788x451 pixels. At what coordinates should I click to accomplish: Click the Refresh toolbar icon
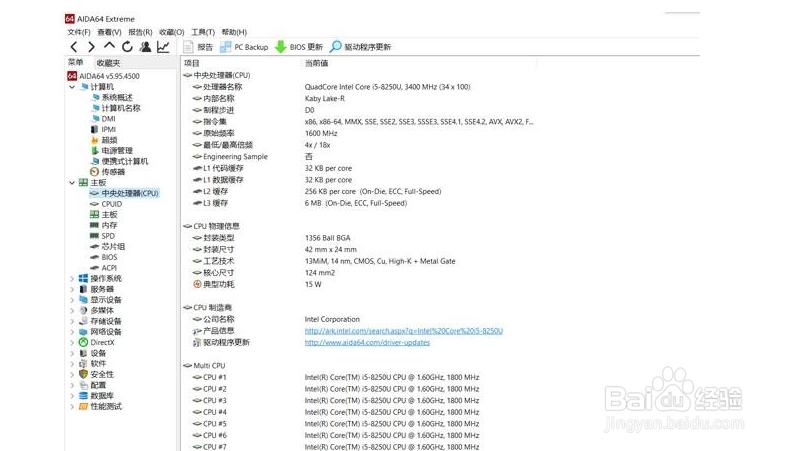click(x=127, y=47)
